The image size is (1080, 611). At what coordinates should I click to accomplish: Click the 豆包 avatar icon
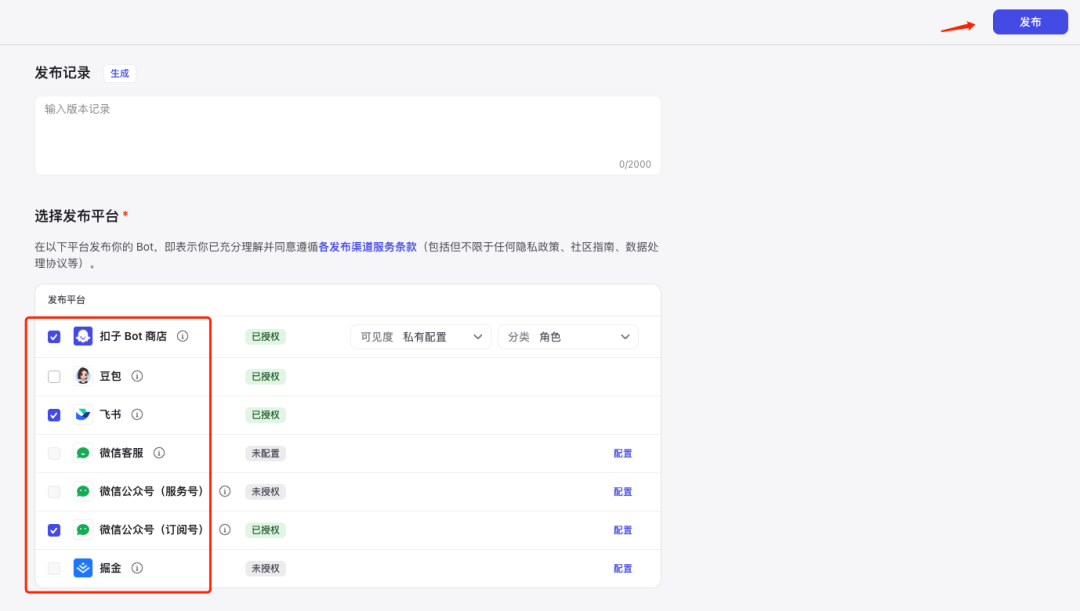coord(83,376)
